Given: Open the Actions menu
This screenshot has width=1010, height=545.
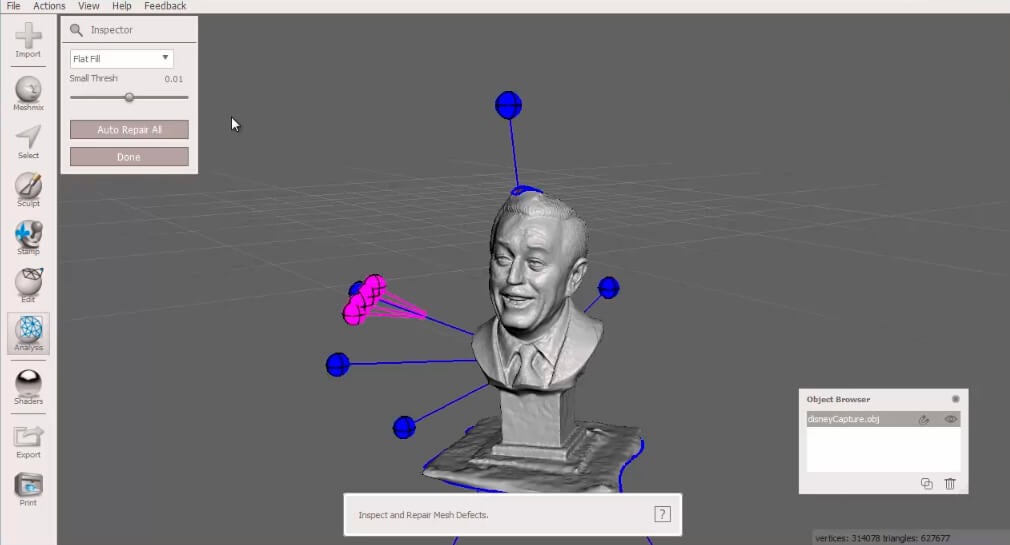Looking at the screenshot, I should click(x=49, y=6).
